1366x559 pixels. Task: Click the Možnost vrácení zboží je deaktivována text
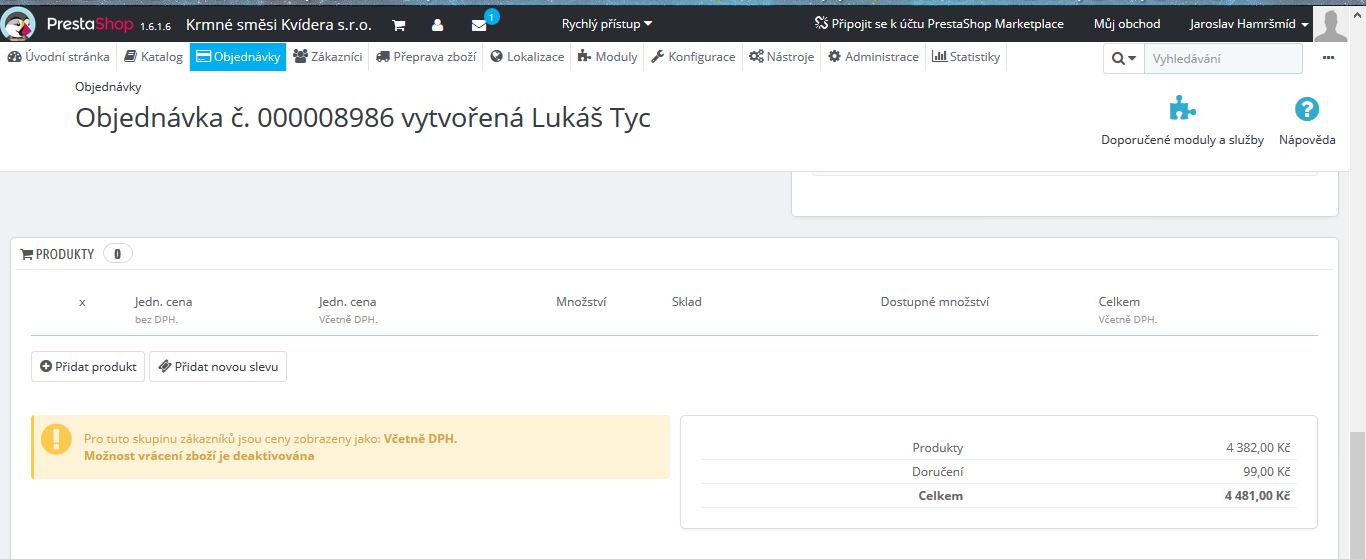pos(199,456)
